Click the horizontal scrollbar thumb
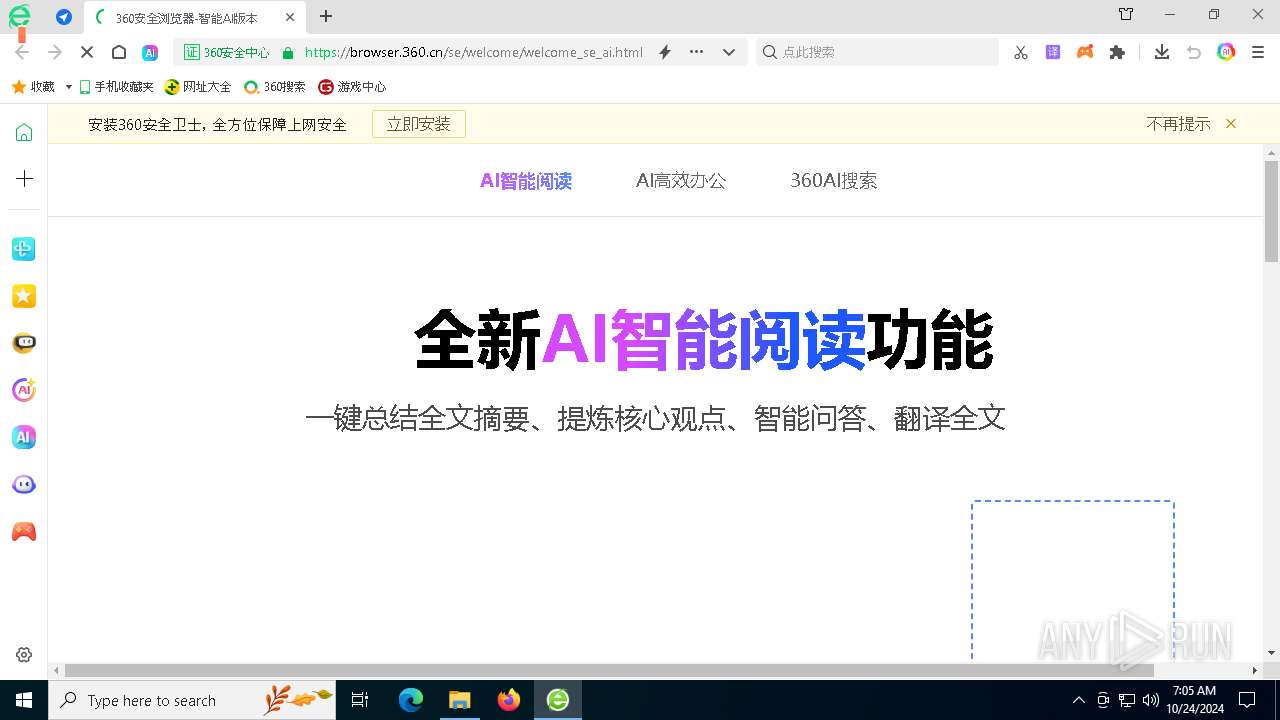This screenshot has height=720, width=1280. tap(609, 670)
